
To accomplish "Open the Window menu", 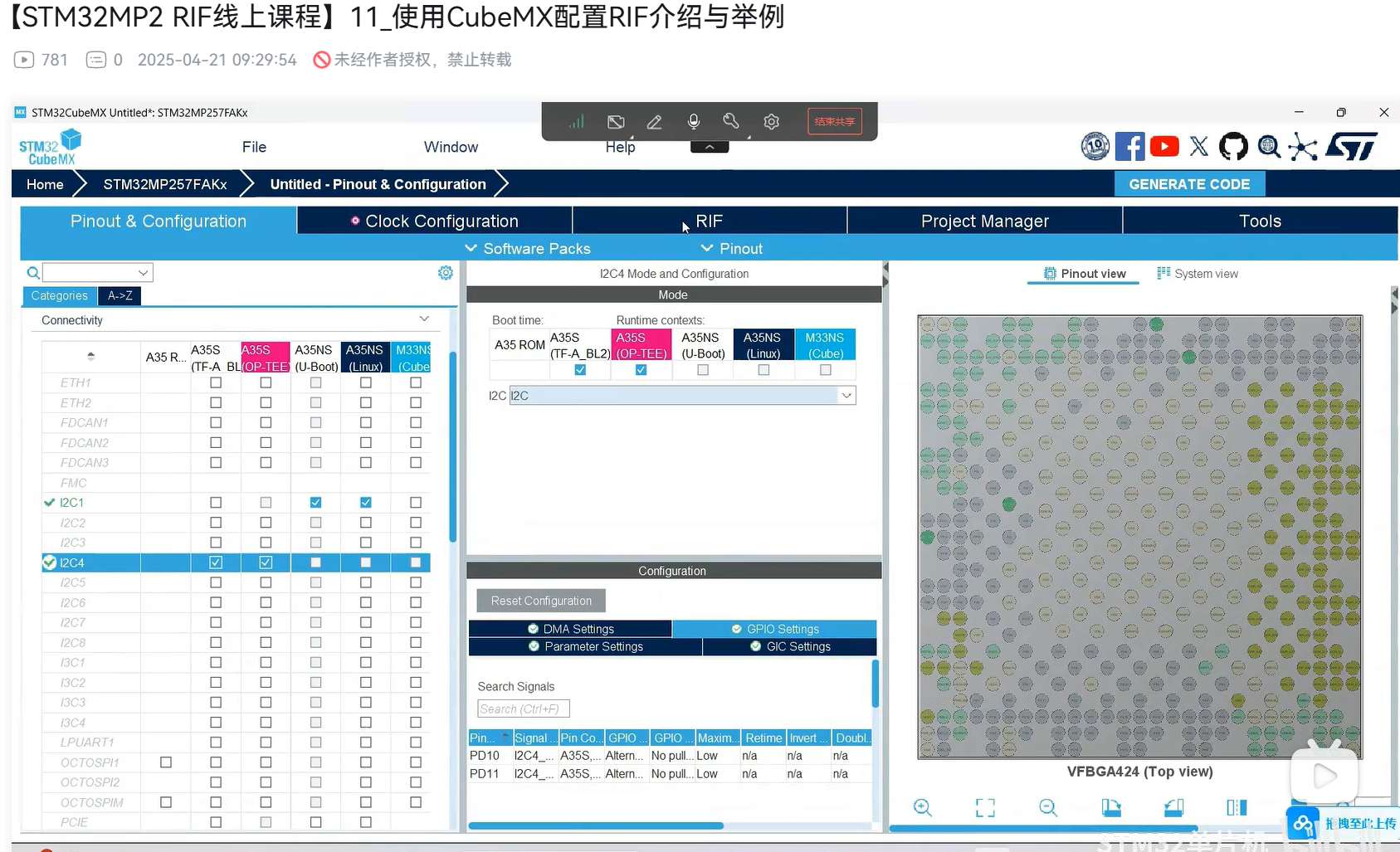I will 451,147.
